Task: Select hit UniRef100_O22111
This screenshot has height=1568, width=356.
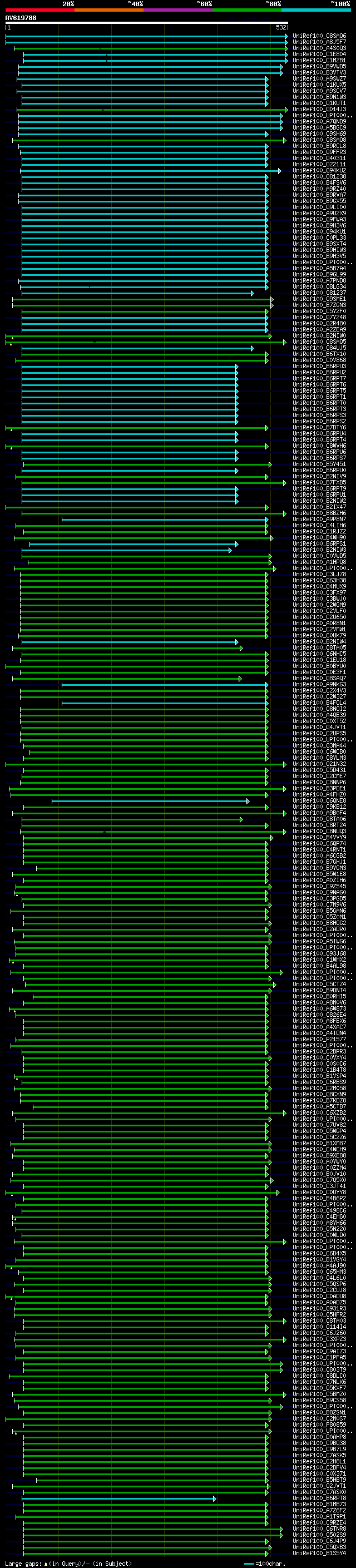Action: pos(319,164)
